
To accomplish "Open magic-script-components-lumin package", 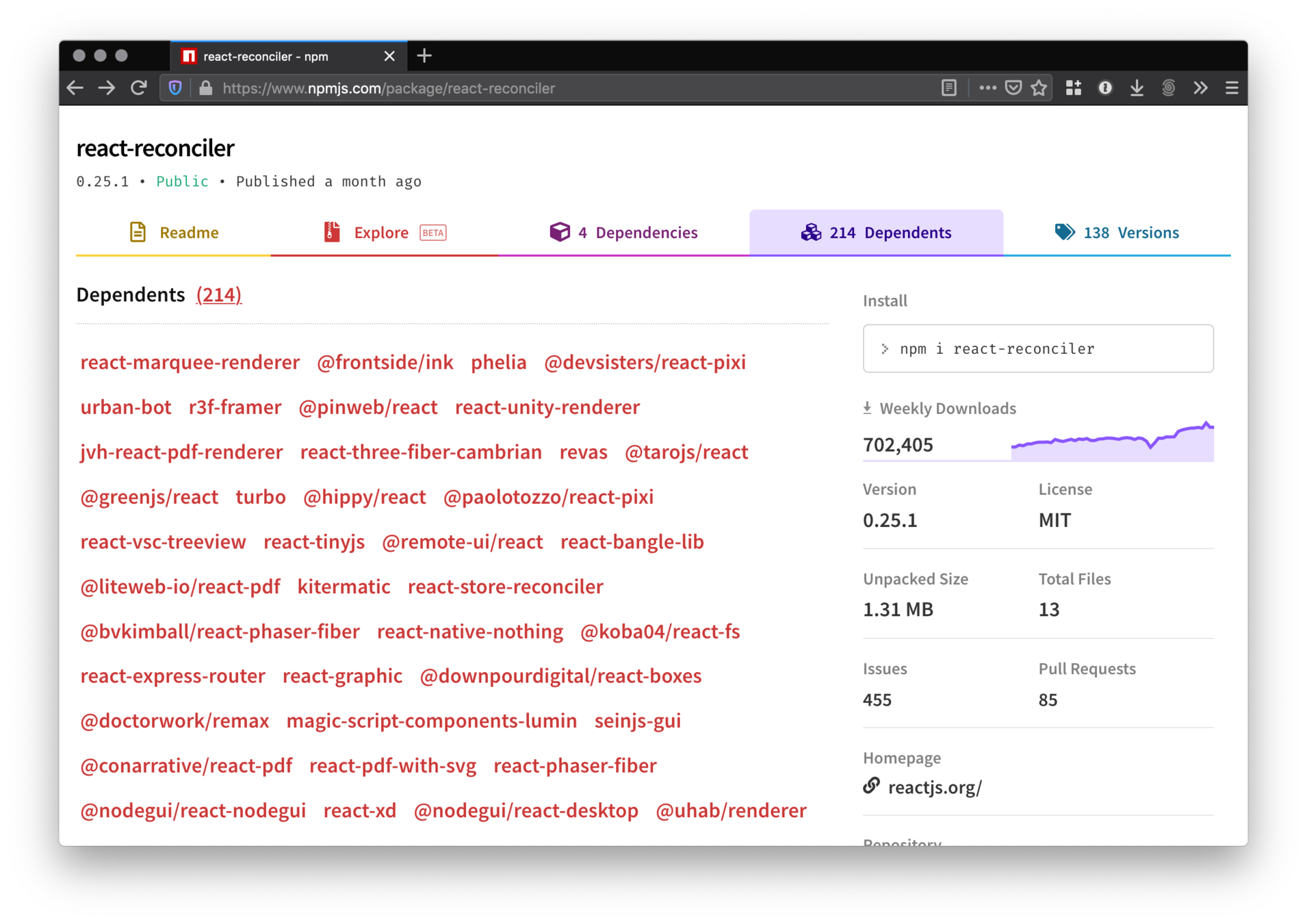I will click(x=432, y=721).
